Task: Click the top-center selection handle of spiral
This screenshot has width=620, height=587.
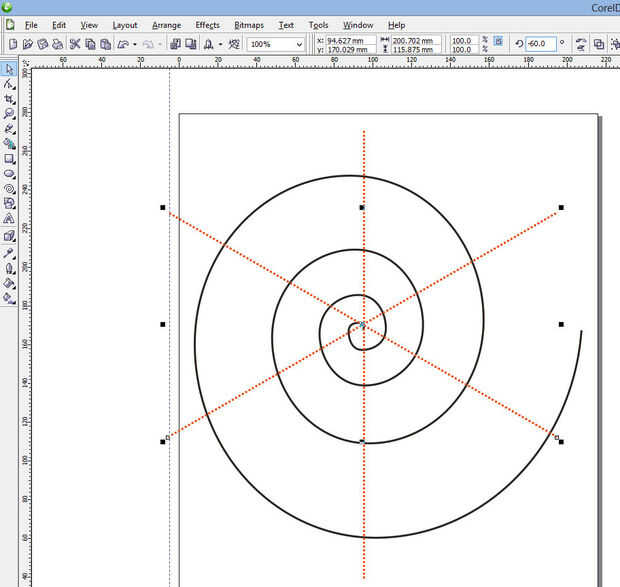Action: click(362, 207)
